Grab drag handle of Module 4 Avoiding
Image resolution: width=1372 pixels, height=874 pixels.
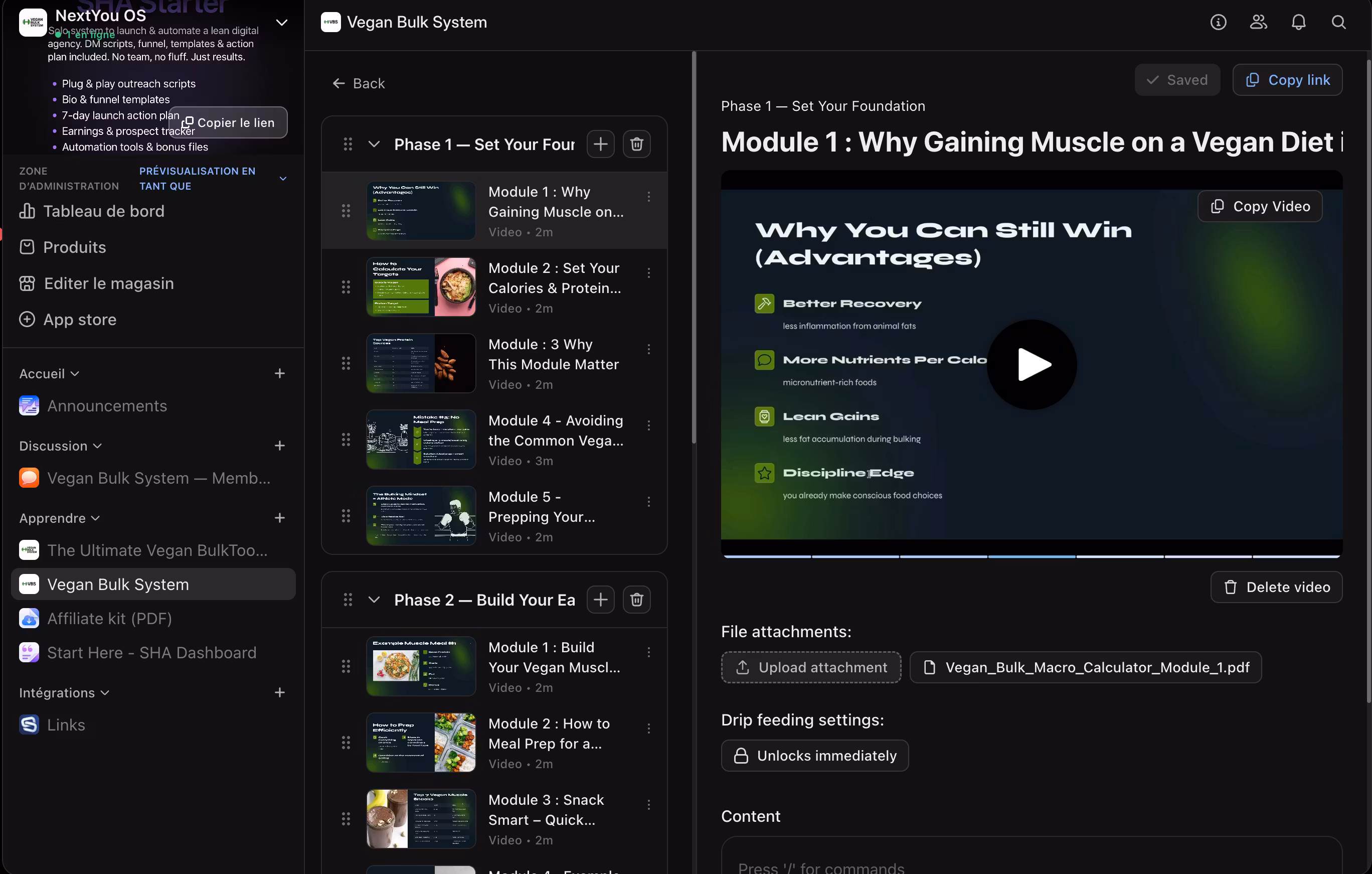[346, 440]
